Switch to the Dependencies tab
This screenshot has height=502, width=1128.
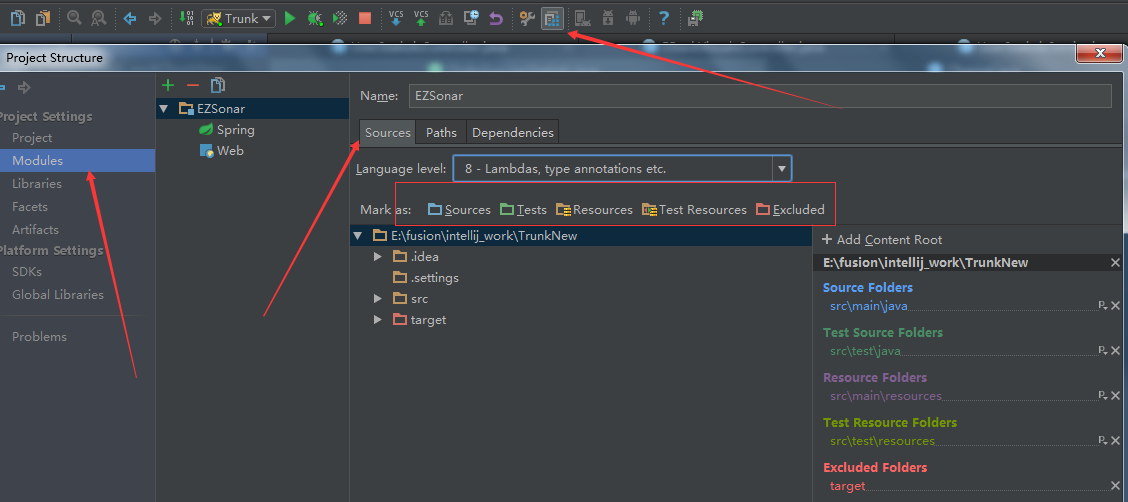[513, 132]
